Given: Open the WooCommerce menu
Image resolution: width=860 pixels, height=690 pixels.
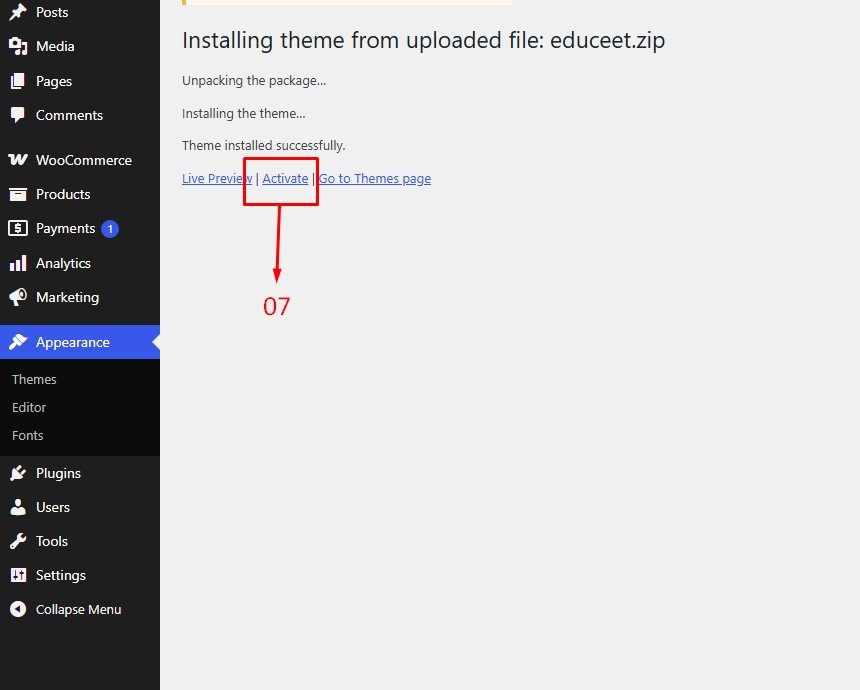Looking at the screenshot, I should (x=80, y=160).
